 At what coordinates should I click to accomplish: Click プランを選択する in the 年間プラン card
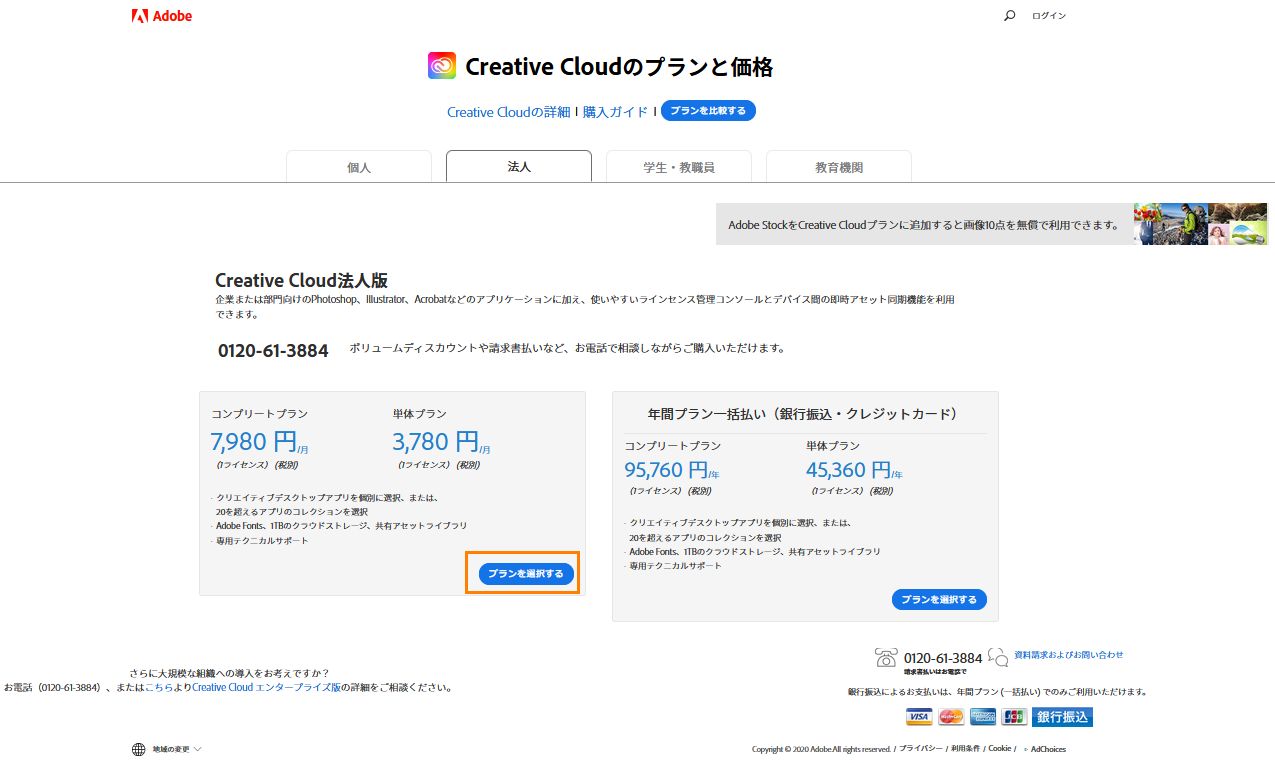click(x=939, y=600)
